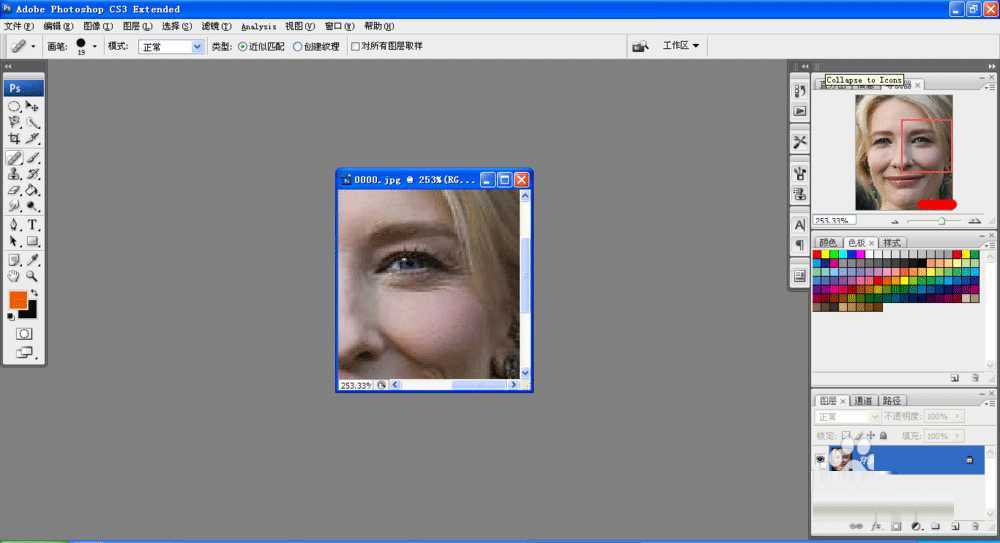
Task: Select the Path Selection tool
Action: [x=14, y=241]
